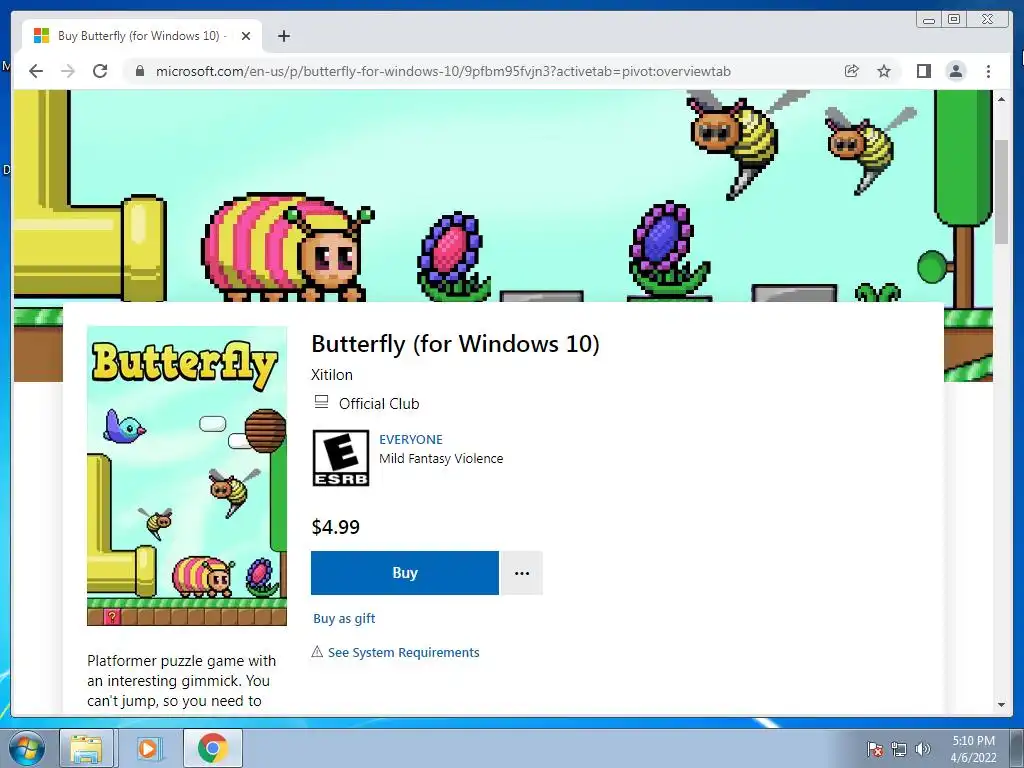Viewport: 1024px width, 768px height.
Task: Click the warning triangle beside System Requirements
Action: tap(317, 652)
